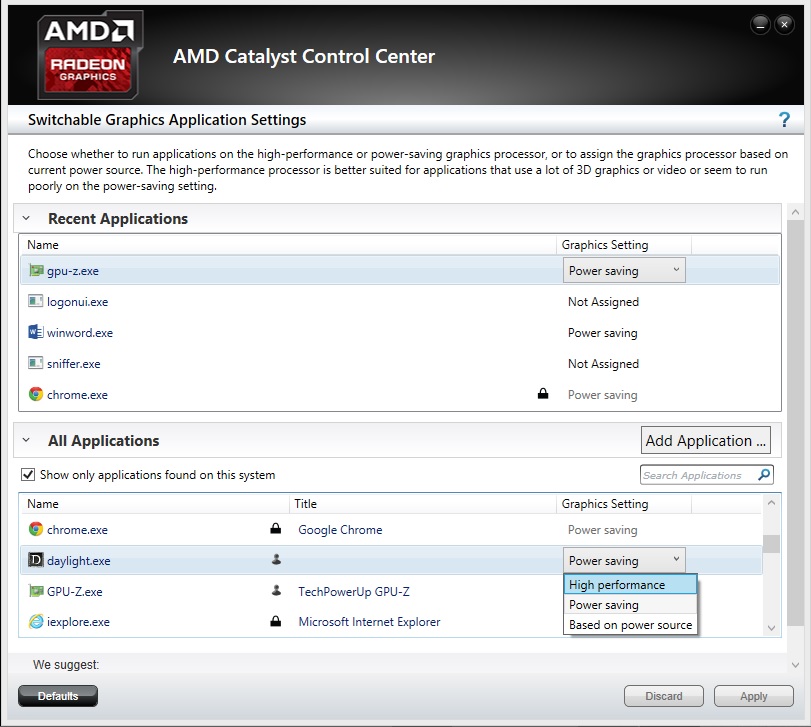Select Based on power source option
The height and width of the screenshot is (727, 811).
pyautogui.click(x=630, y=625)
